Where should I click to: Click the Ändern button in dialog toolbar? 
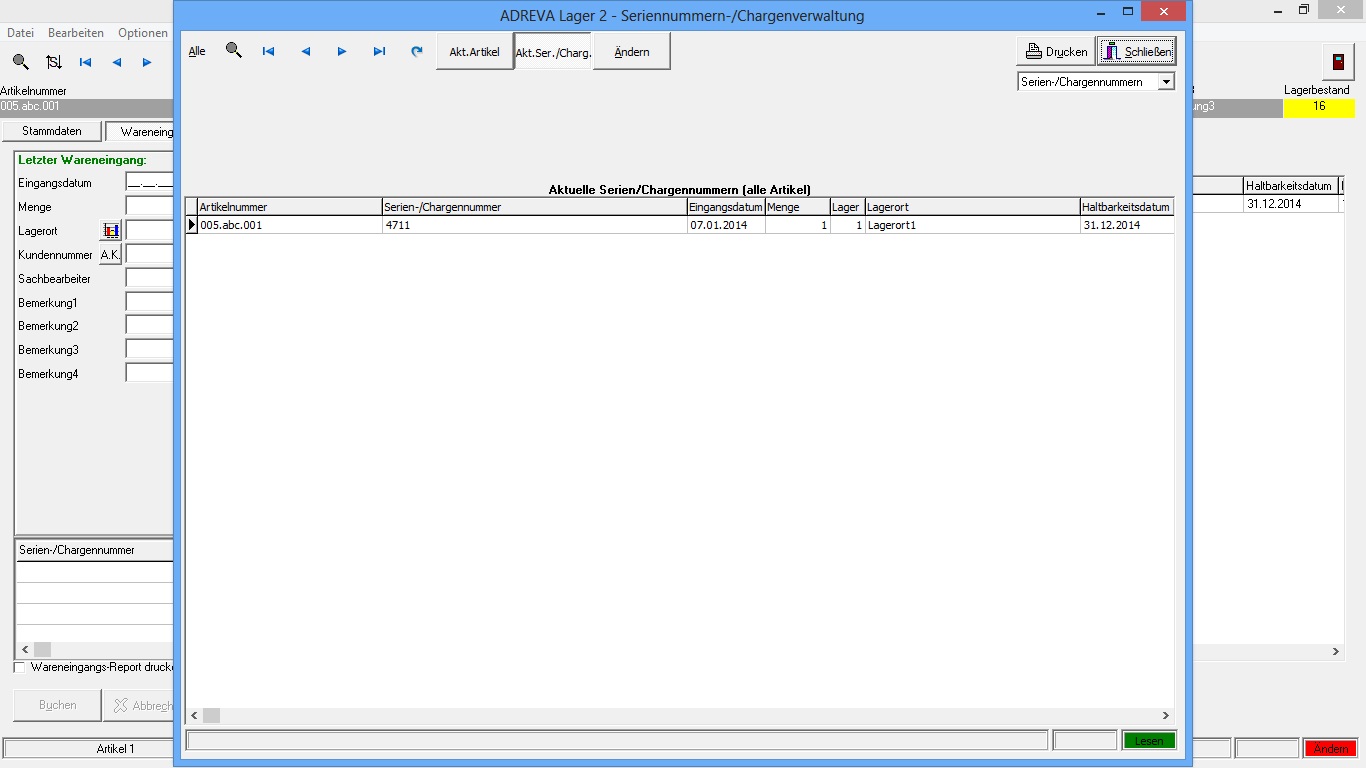[632, 51]
